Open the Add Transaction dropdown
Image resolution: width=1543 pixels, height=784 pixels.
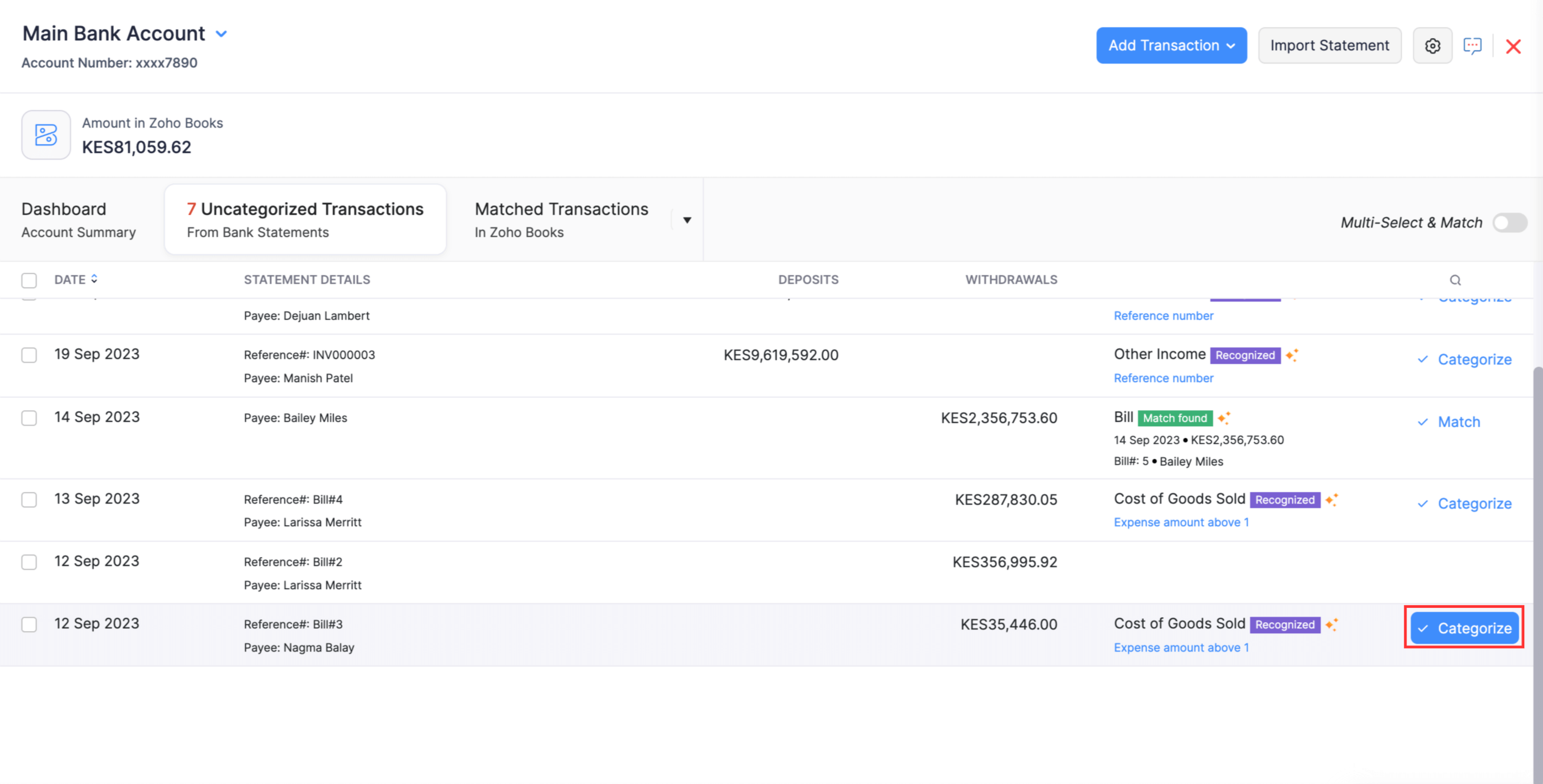point(1171,45)
